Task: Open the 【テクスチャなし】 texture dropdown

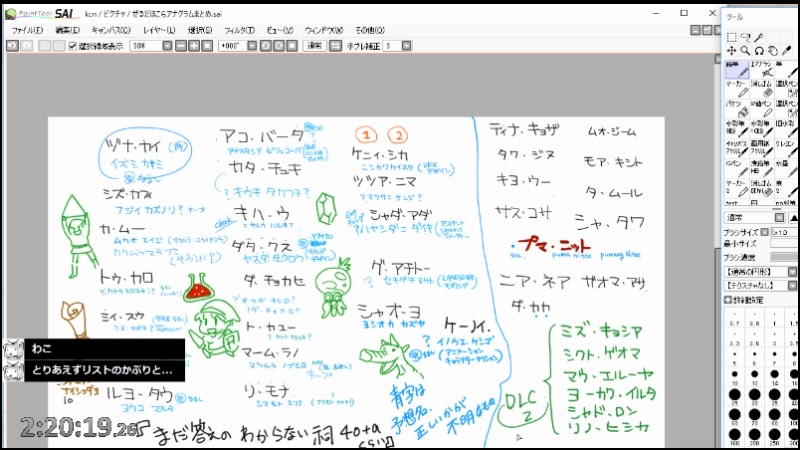Action: (792, 285)
